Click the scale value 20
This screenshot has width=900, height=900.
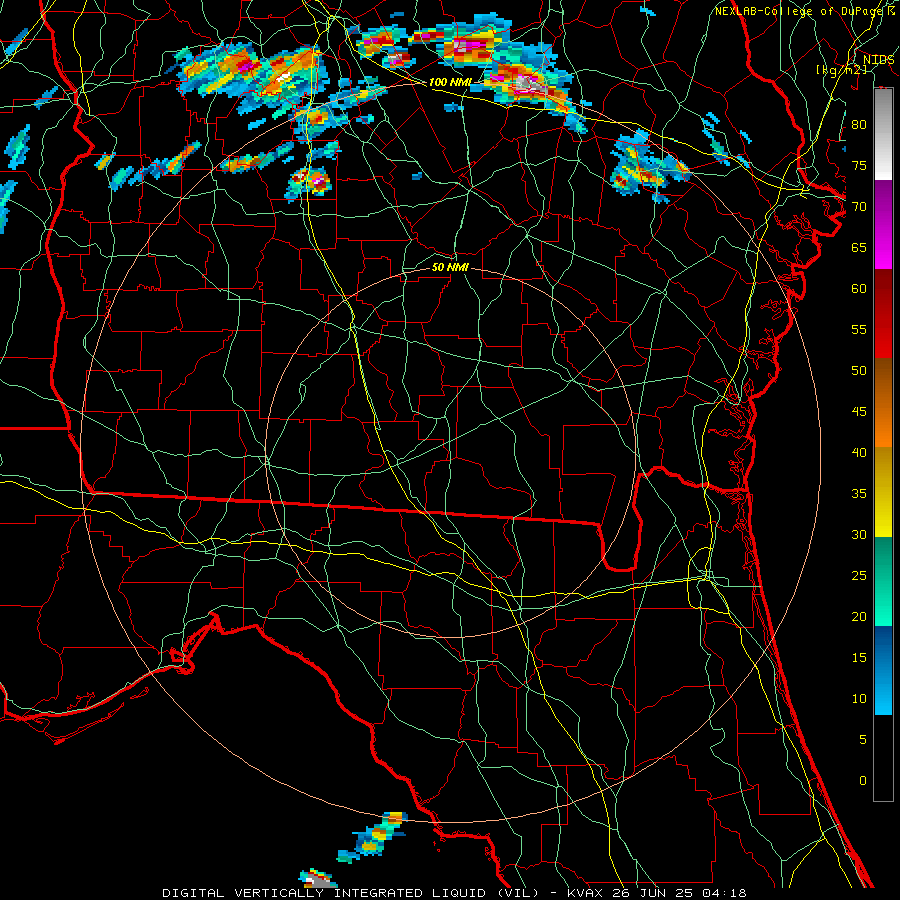pyautogui.click(x=859, y=616)
